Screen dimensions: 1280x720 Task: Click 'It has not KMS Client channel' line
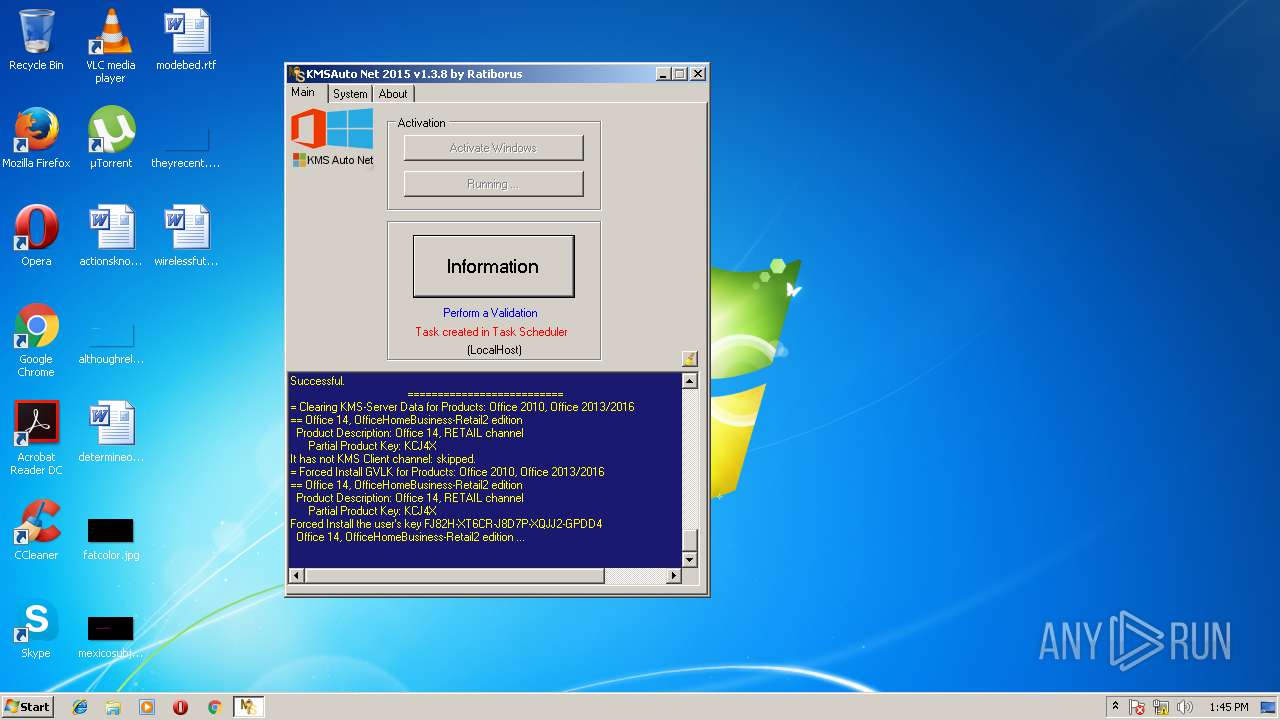[383, 459]
